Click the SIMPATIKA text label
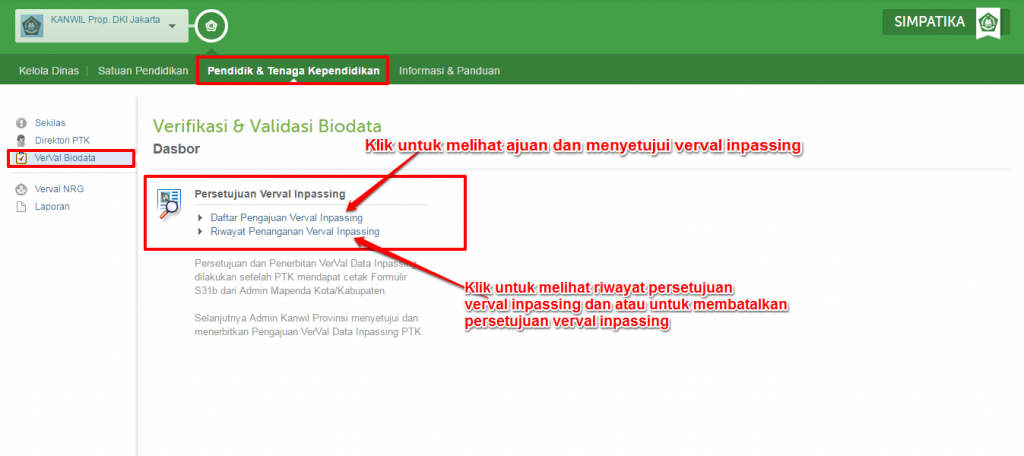The height and width of the screenshot is (456, 1024). tap(930, 22)
